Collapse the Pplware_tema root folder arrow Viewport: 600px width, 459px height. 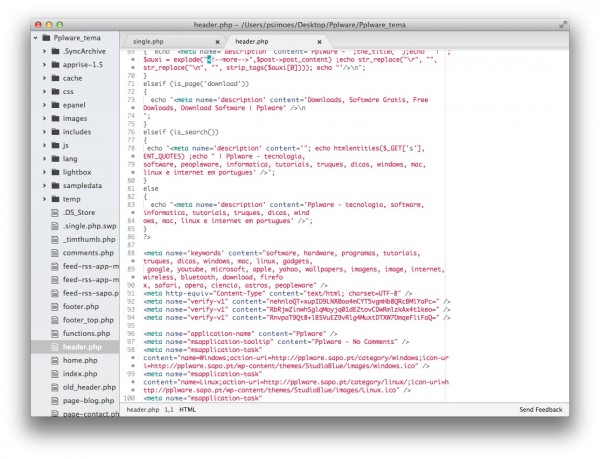pyautogui.click(x=36, y=38)
